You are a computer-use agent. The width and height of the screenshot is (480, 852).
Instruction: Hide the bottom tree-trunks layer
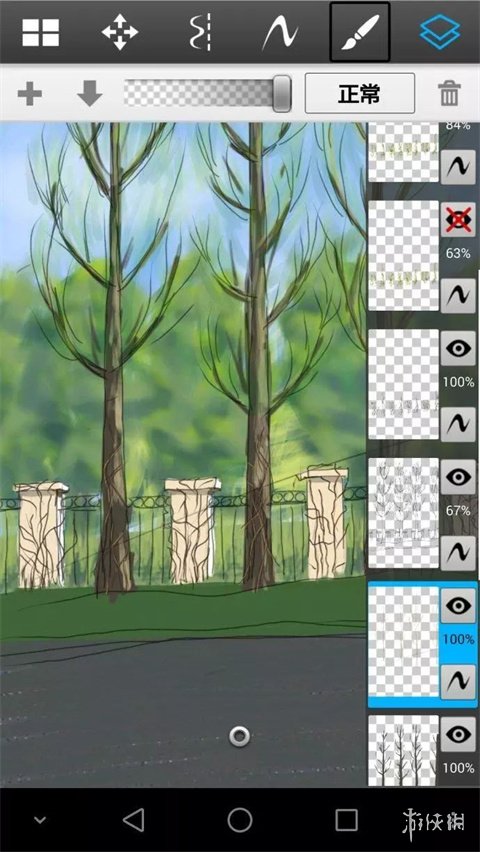click(458, 735)
